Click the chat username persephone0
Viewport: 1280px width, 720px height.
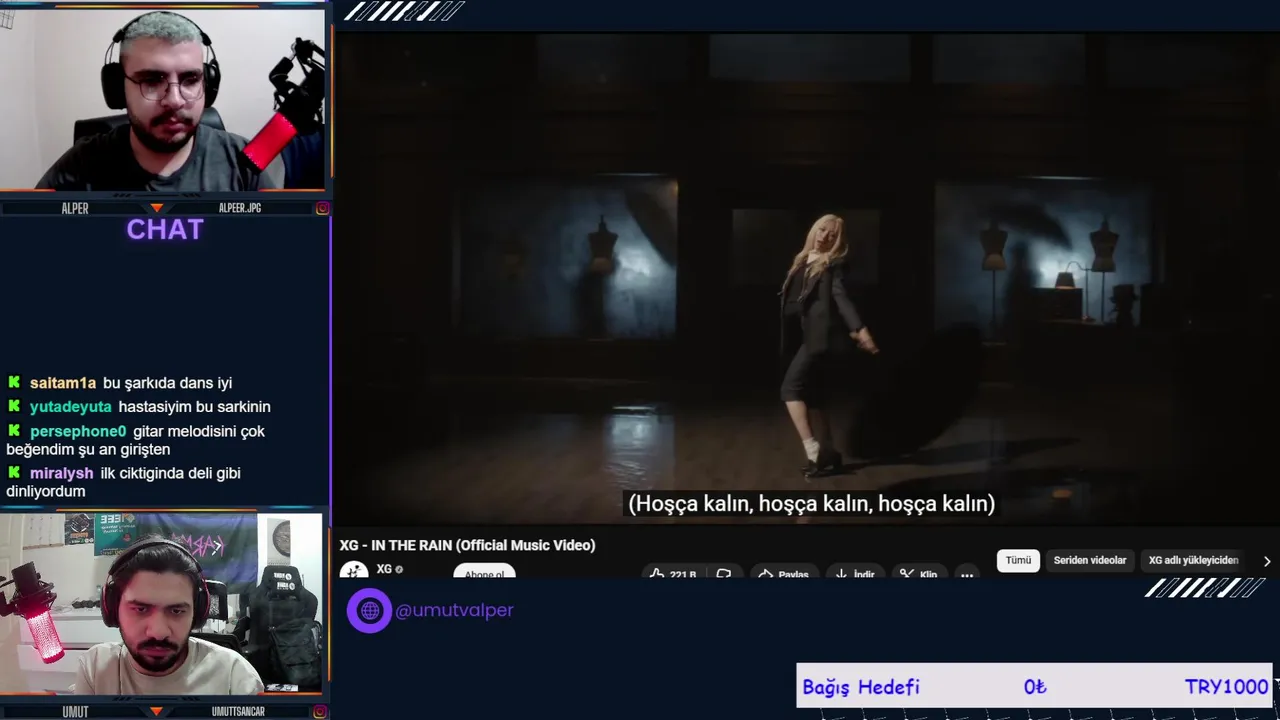pos(78,431)
